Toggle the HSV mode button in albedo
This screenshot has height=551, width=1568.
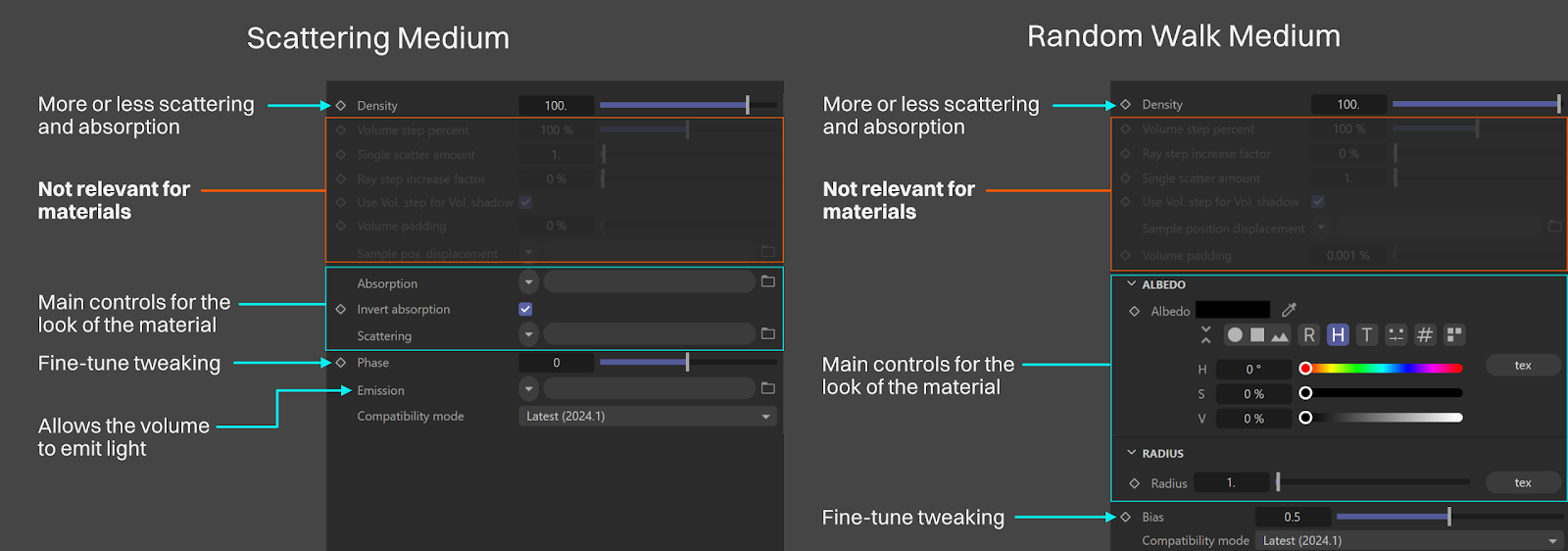(x=1338, y=335)
